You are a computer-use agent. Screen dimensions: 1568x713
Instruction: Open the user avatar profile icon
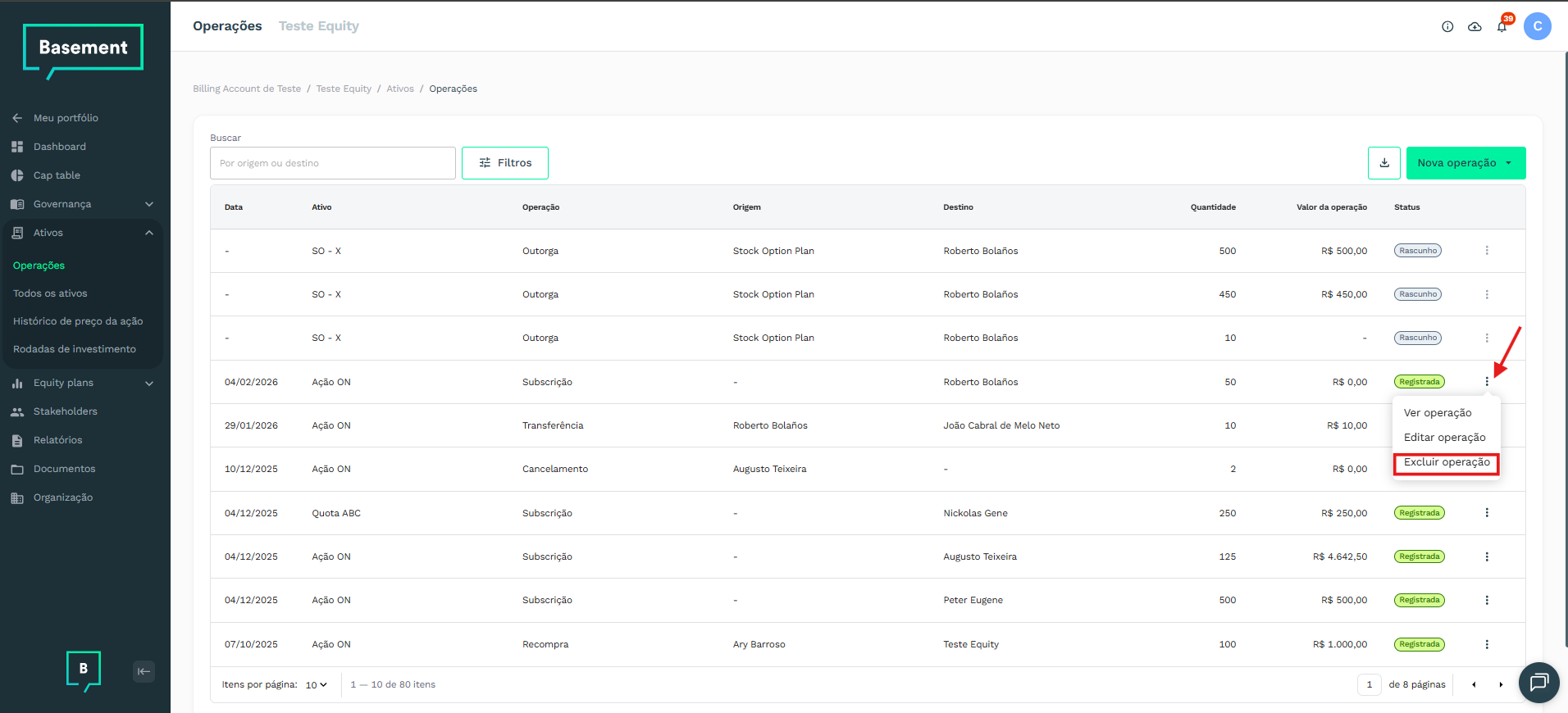pyautogui.click(x=1537, y=26)
